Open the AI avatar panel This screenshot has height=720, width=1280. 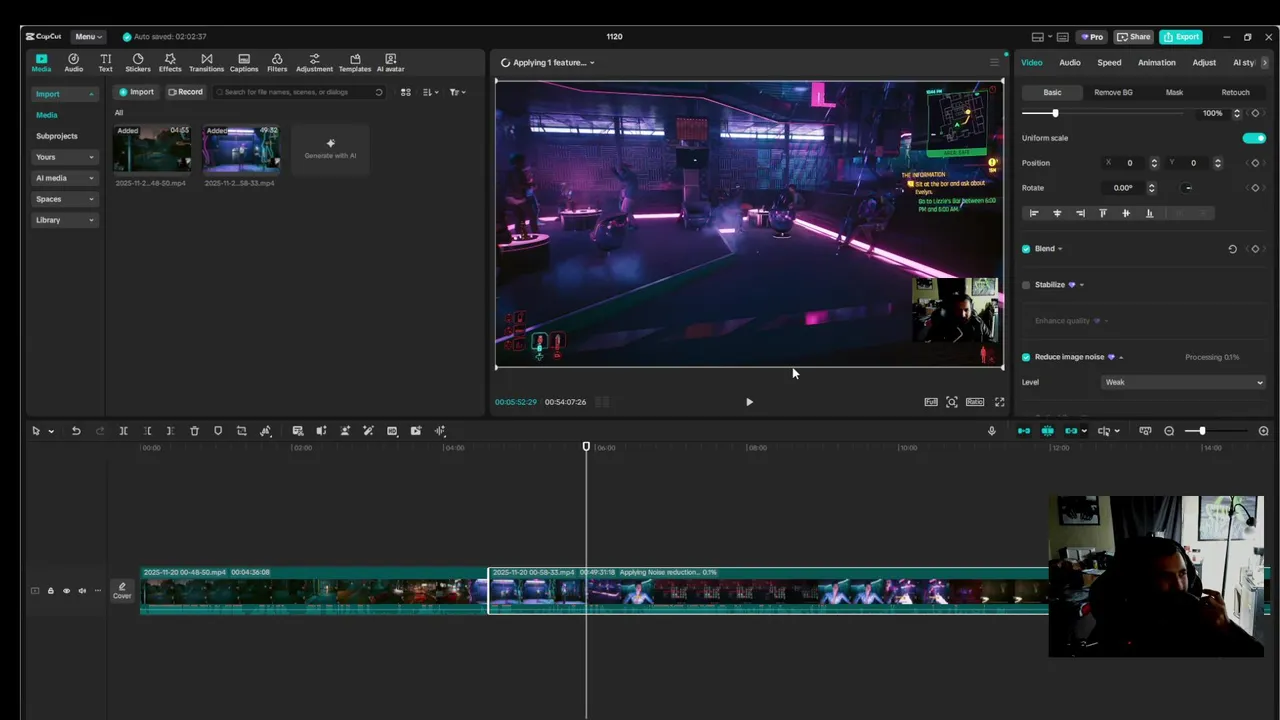[390, 63]
